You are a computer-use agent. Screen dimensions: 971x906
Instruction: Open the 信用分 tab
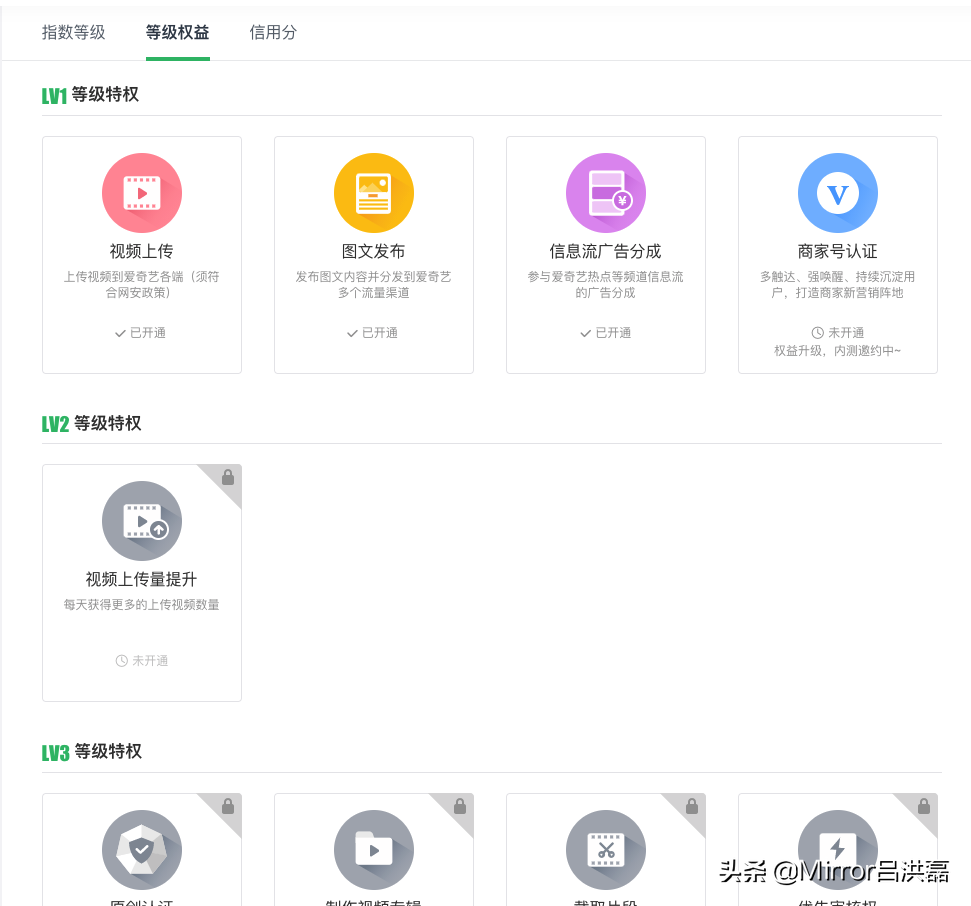(273, 32)
